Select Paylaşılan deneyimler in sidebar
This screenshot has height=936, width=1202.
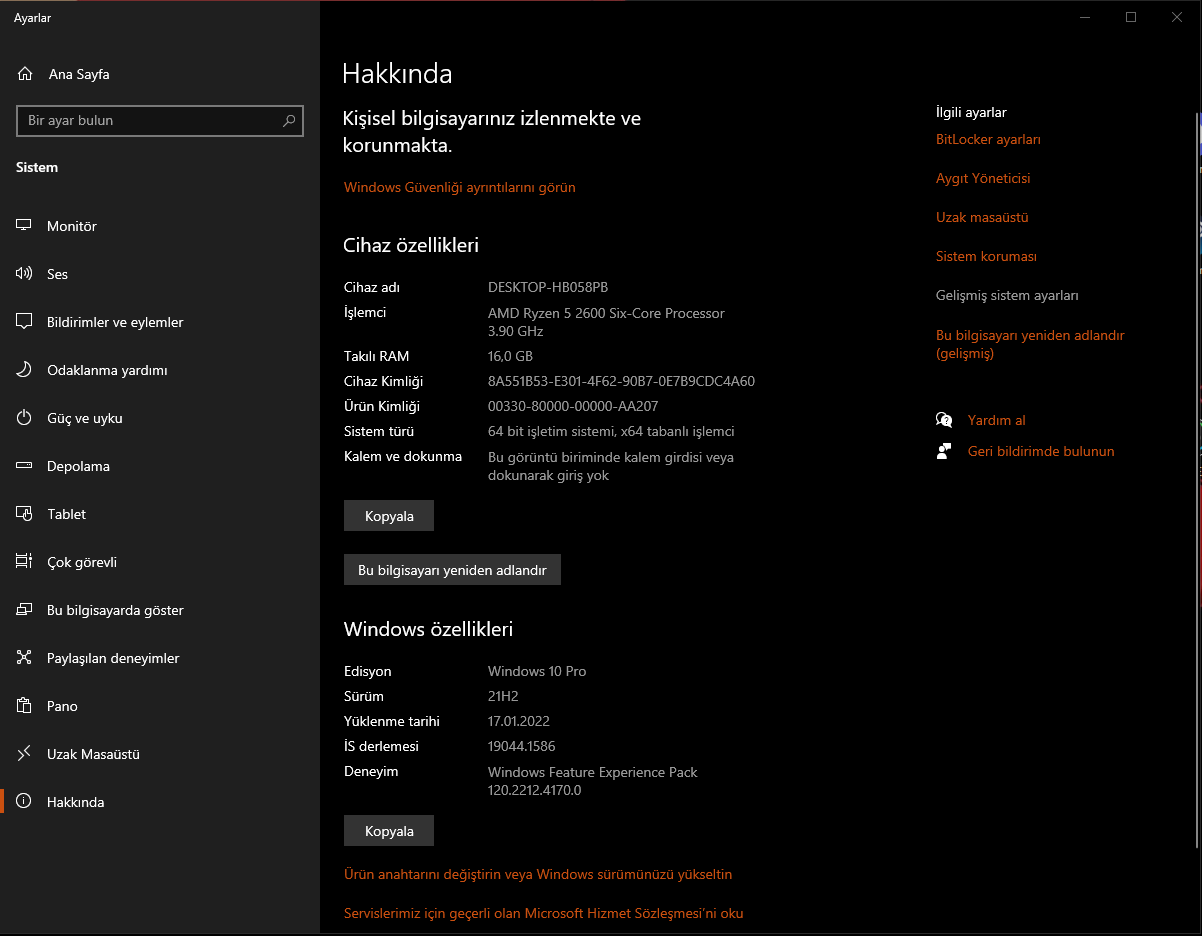coord(113,658)
